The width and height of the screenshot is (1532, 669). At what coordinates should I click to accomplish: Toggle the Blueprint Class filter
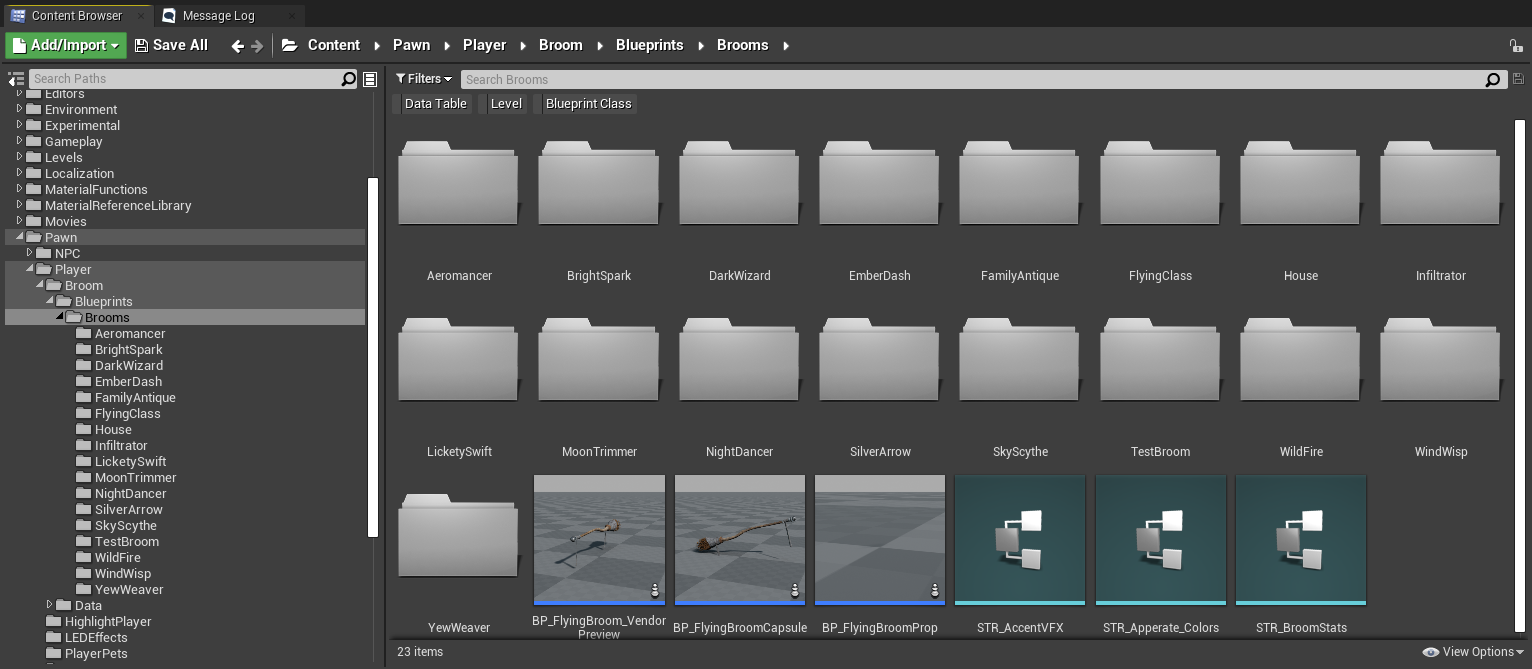click(x=588, y=104)
